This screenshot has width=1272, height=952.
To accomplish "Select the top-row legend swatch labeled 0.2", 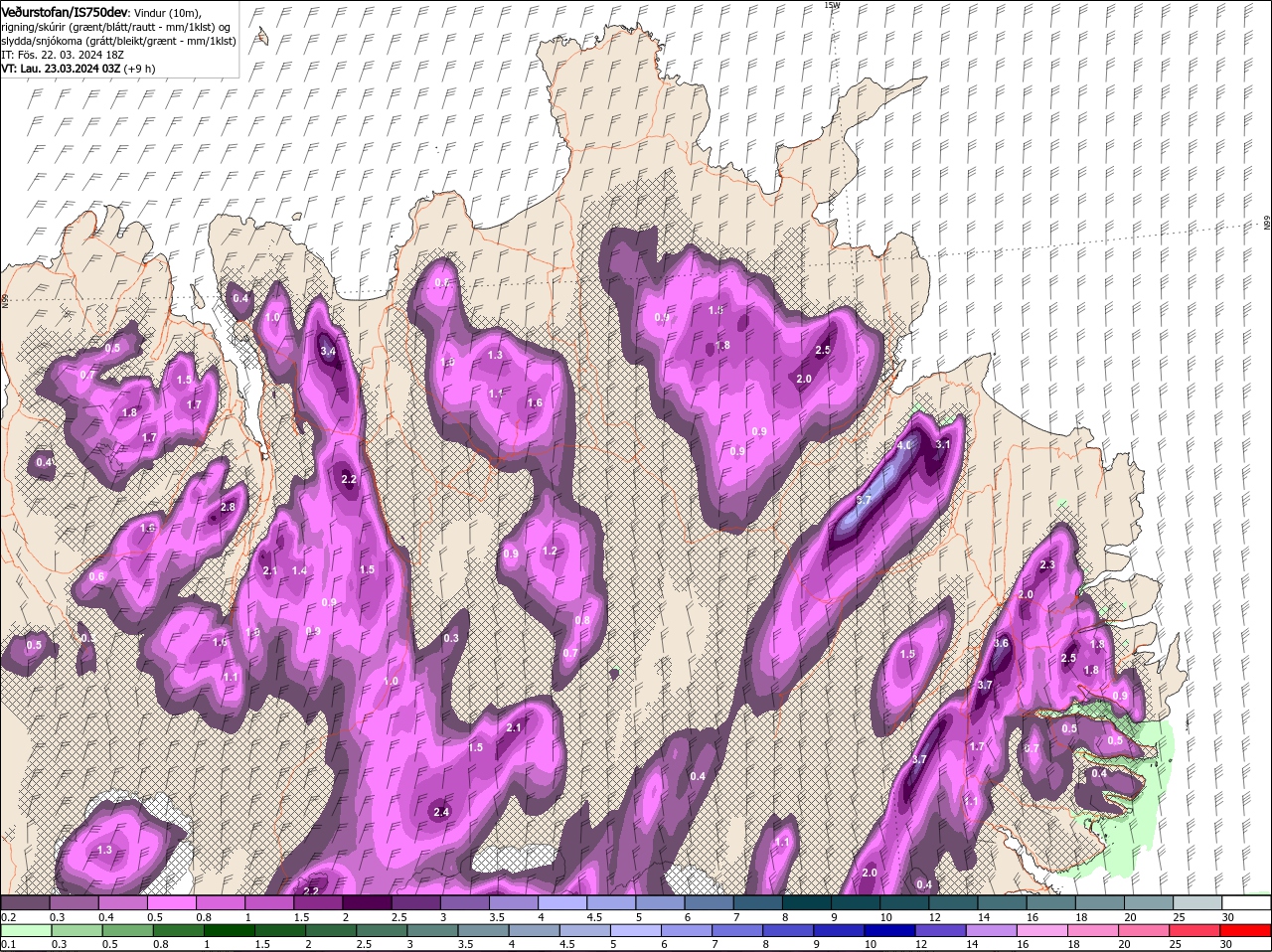I will 25,902.
